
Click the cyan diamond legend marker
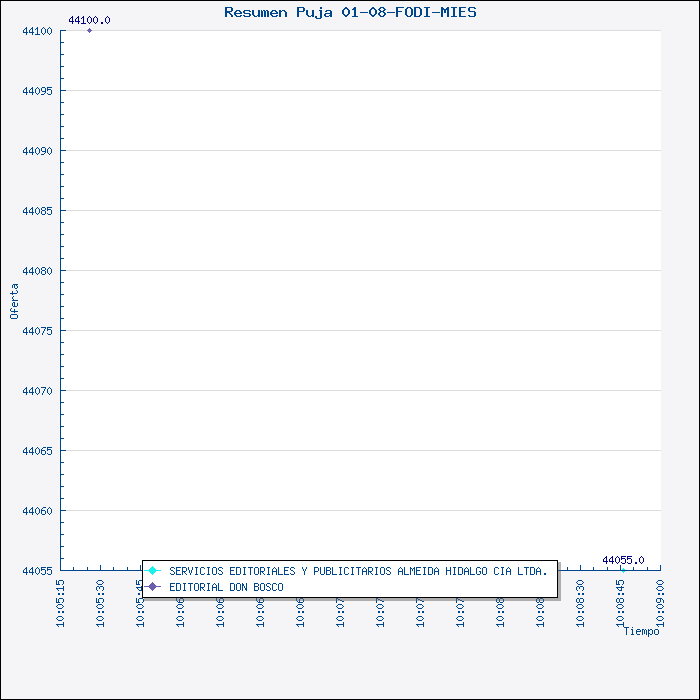tap(153, 571)
